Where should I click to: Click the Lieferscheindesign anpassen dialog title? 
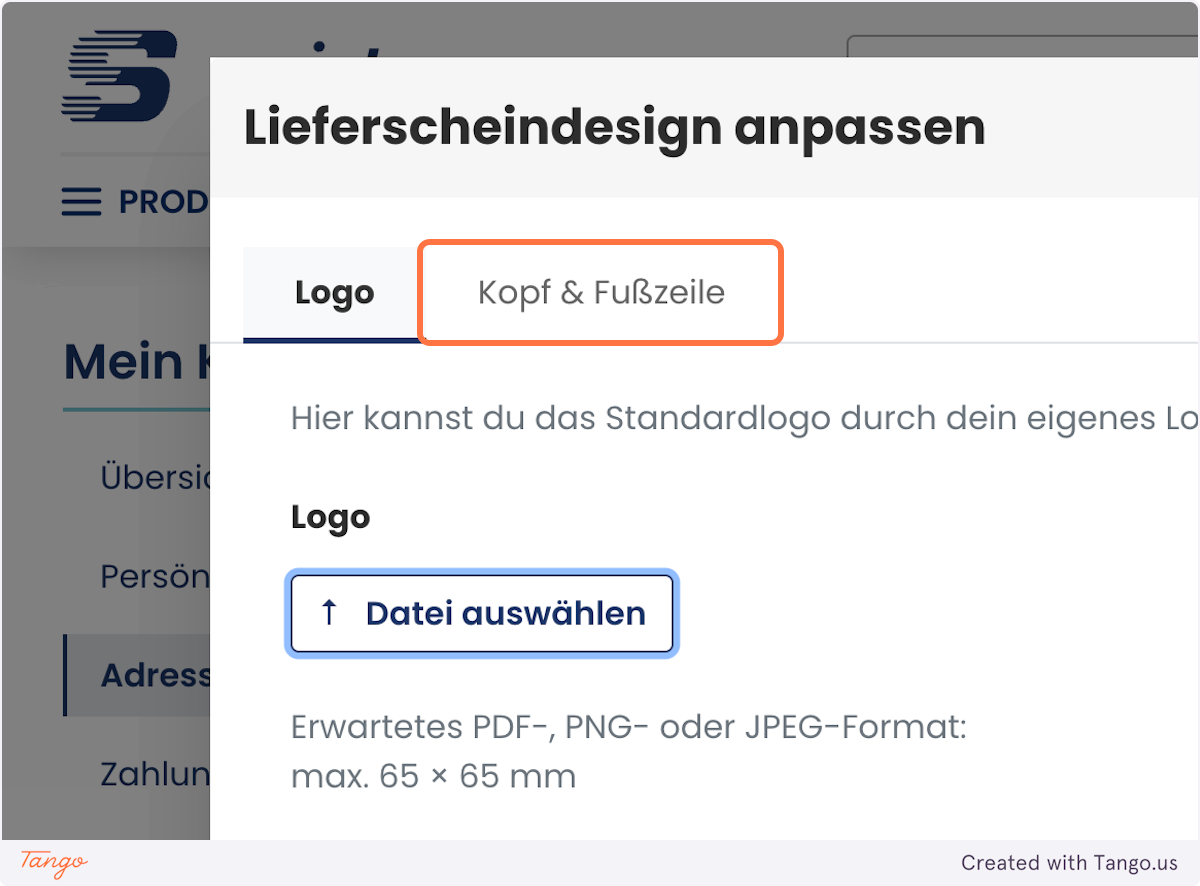click(x=614, y=127)
